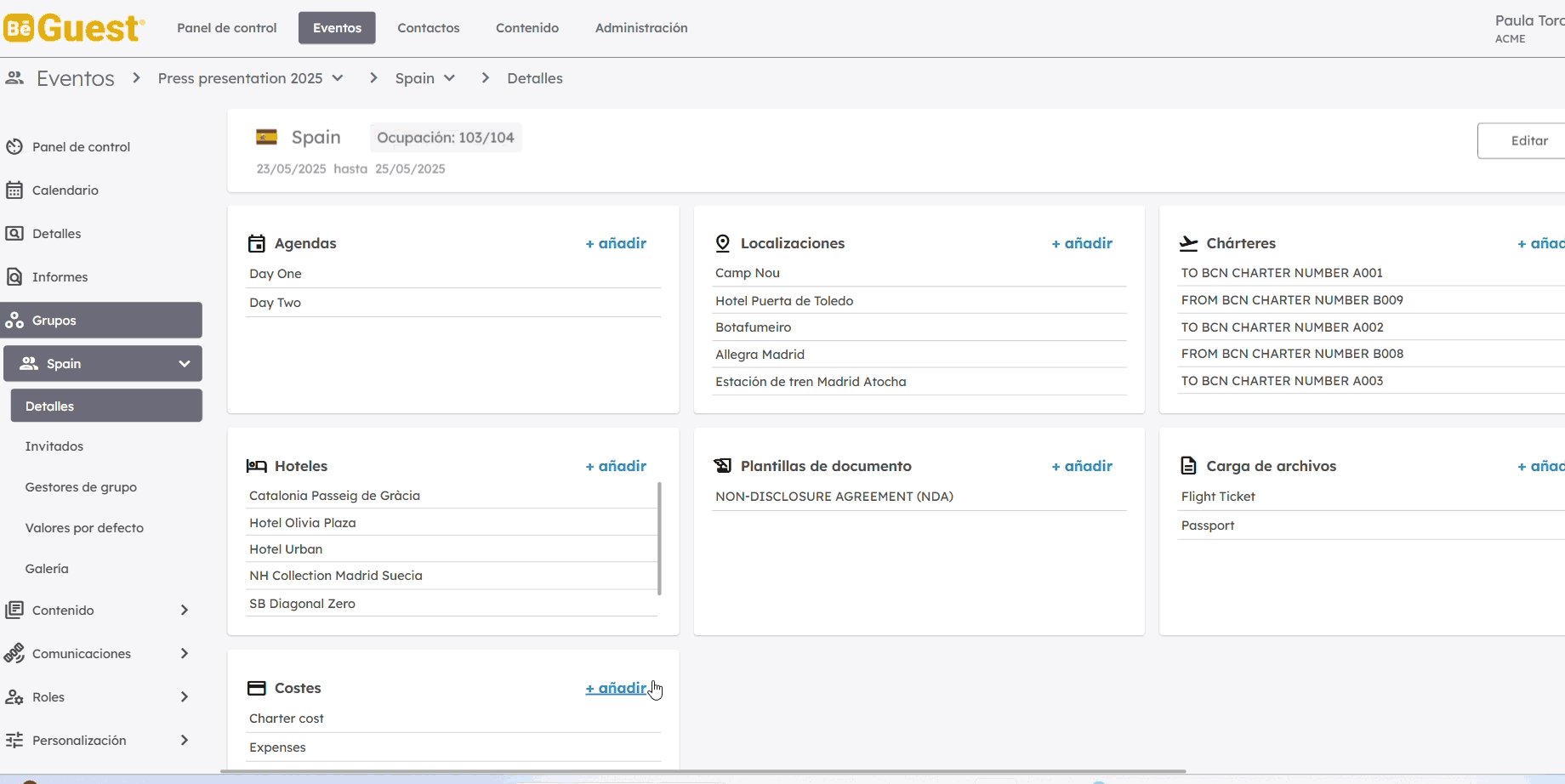Click the Detalles sidebar magnifier icon
1565x784 pixels.
pyautogui.click(x=14, y=233)
